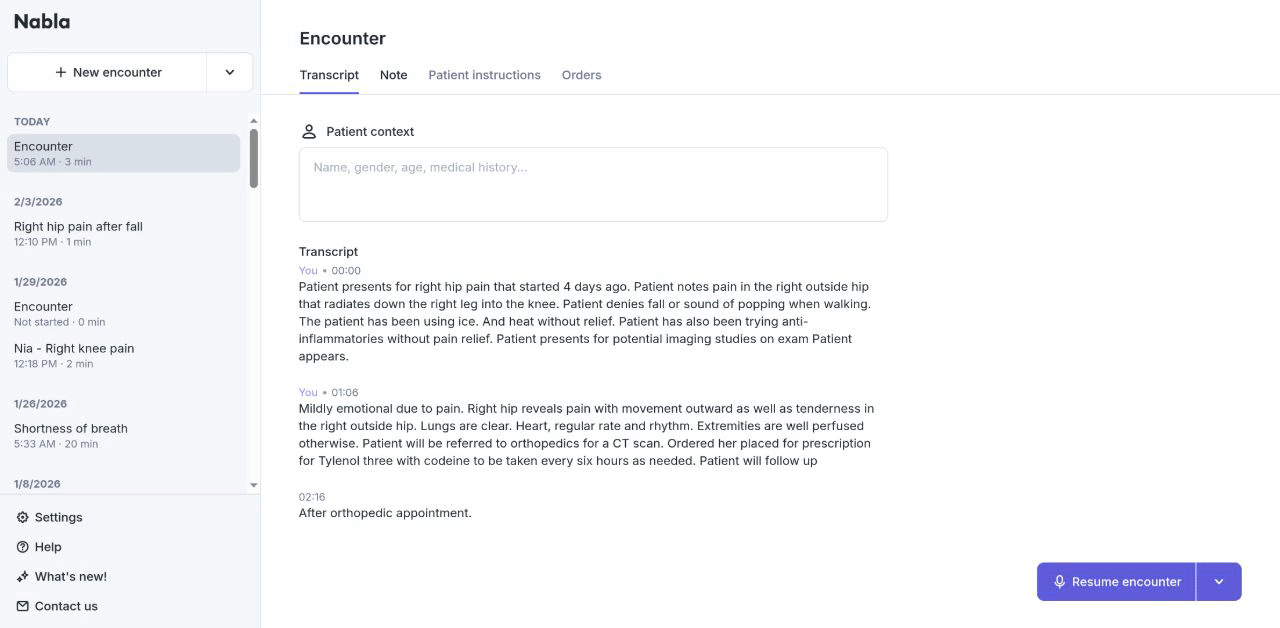1280x628 pixels.
Task: Click the Settings gear icon
Action: pos(23,517)
